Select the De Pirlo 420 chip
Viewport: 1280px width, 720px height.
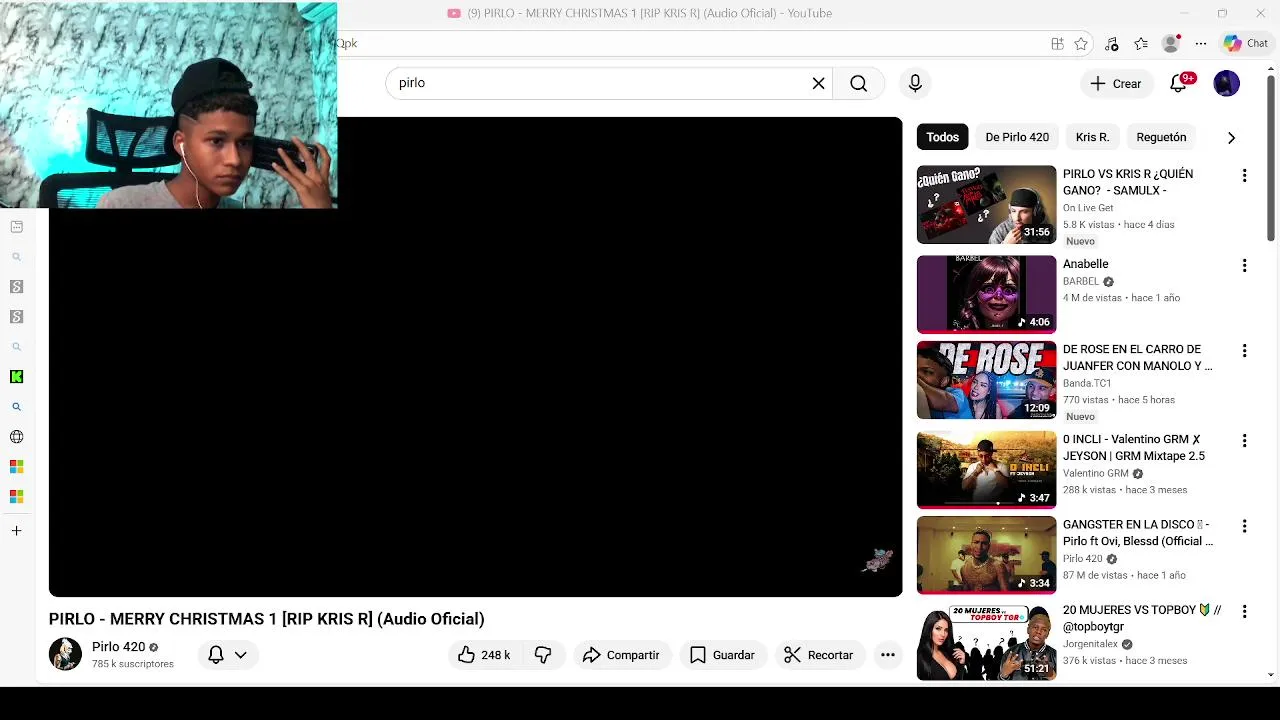click(x=1017, y=137)
